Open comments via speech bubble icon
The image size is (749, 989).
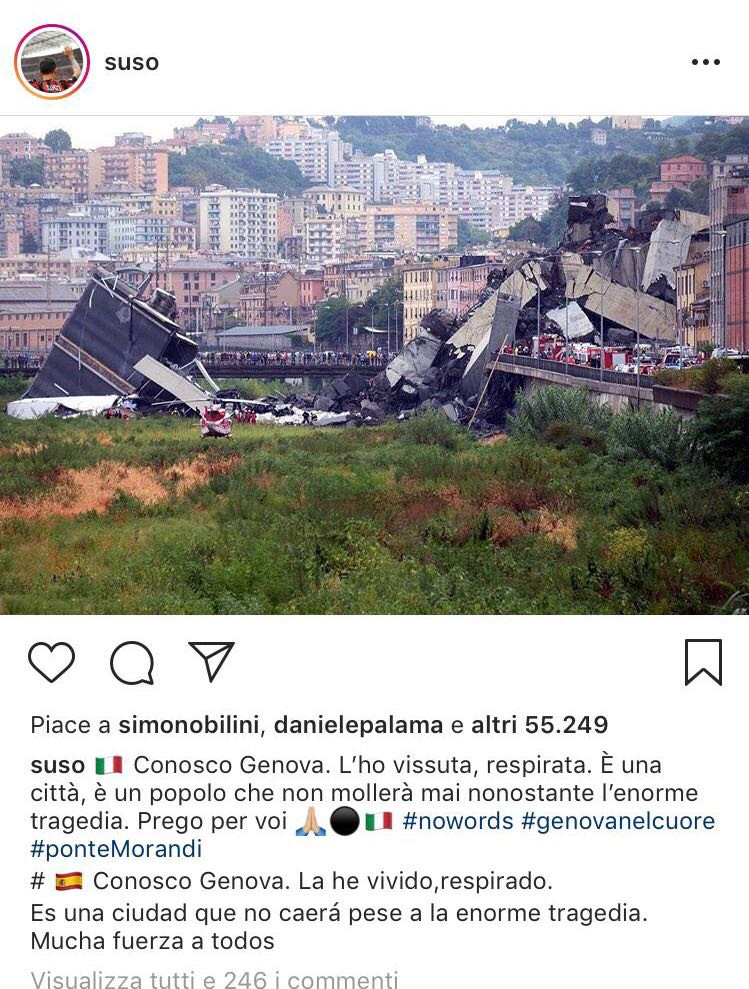coord(132,663)
